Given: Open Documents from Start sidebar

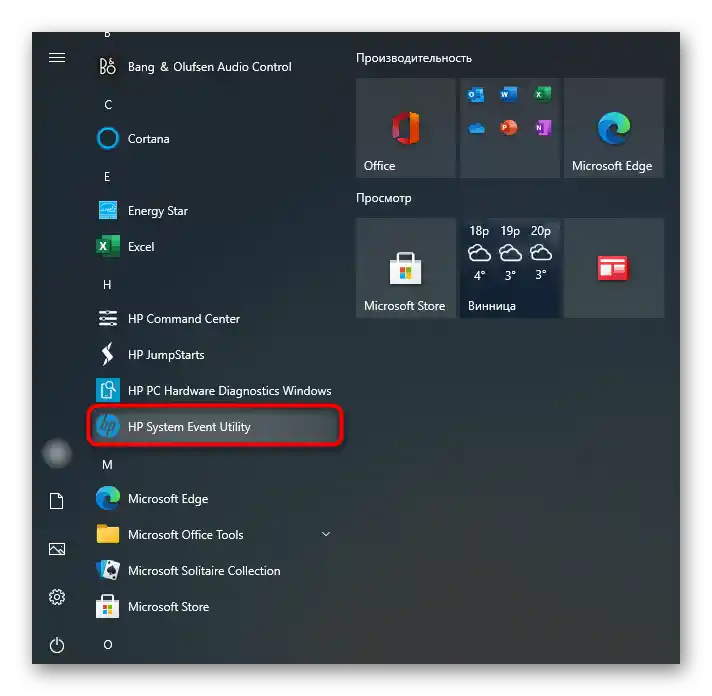Looking at the screenshot, I should [x=57, y=501].
